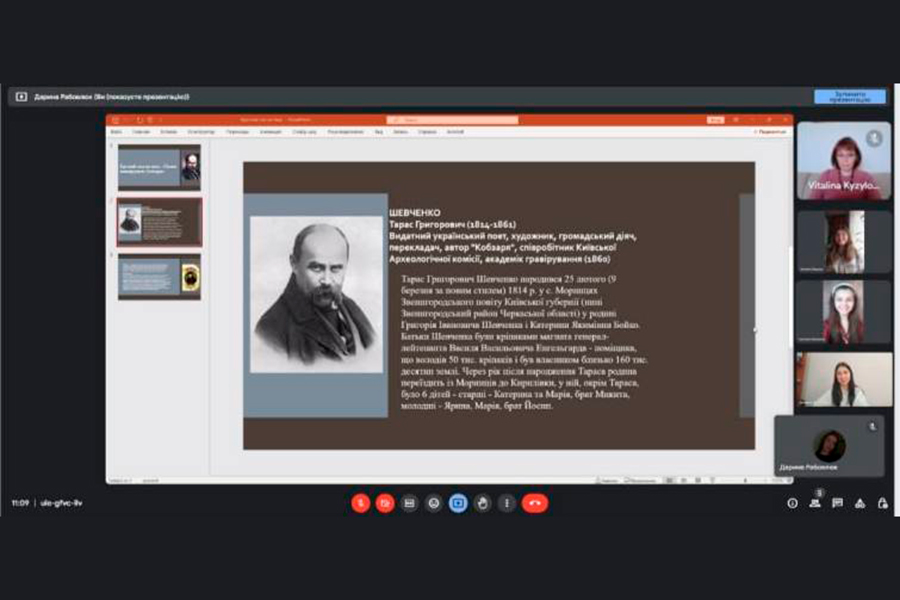This screenshot has height=600, width=900.
Task: Open the activities icon
Action: (x=860, y=504)
